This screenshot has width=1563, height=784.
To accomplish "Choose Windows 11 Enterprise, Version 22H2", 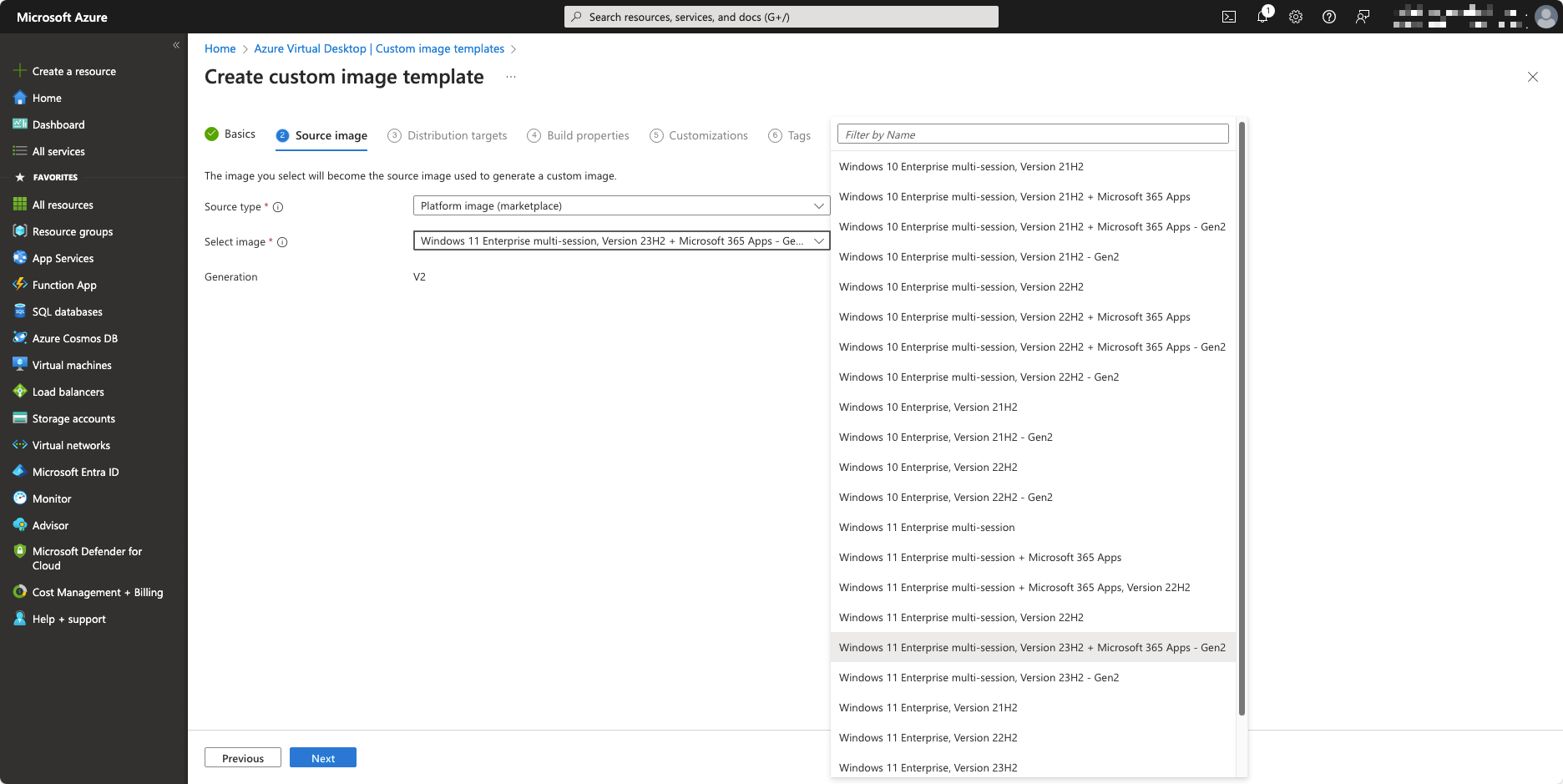I will pos(1033,738).
